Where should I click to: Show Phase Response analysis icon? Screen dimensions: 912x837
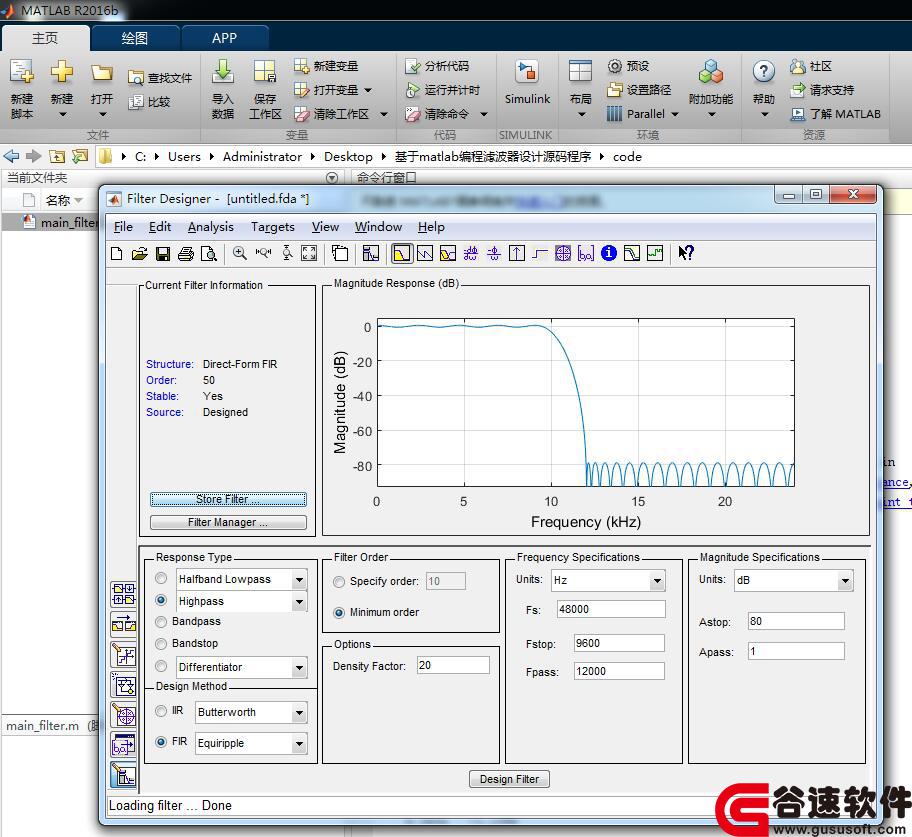point(425,253)
